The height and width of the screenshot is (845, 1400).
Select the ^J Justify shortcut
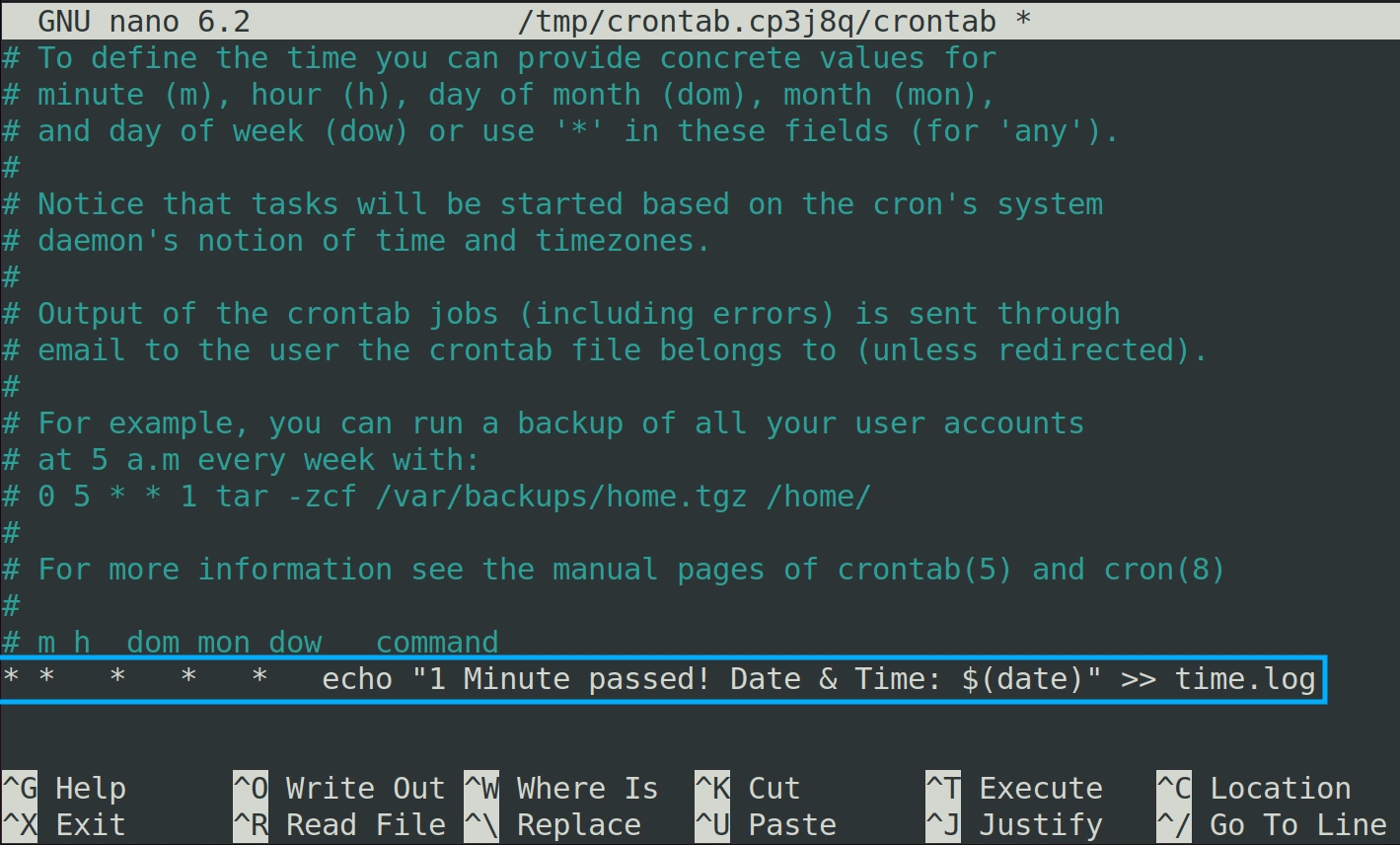1014,824
